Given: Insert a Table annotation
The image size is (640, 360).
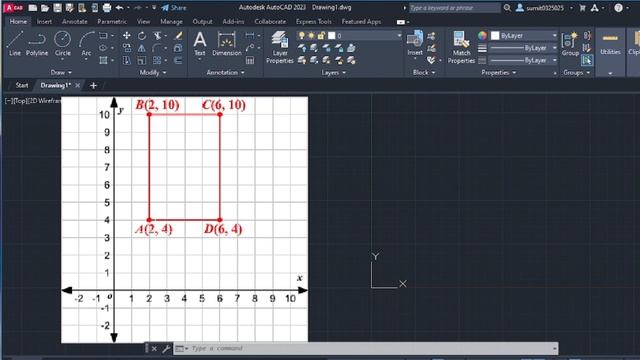Looking at the screenshot, I should click(250, 60).
